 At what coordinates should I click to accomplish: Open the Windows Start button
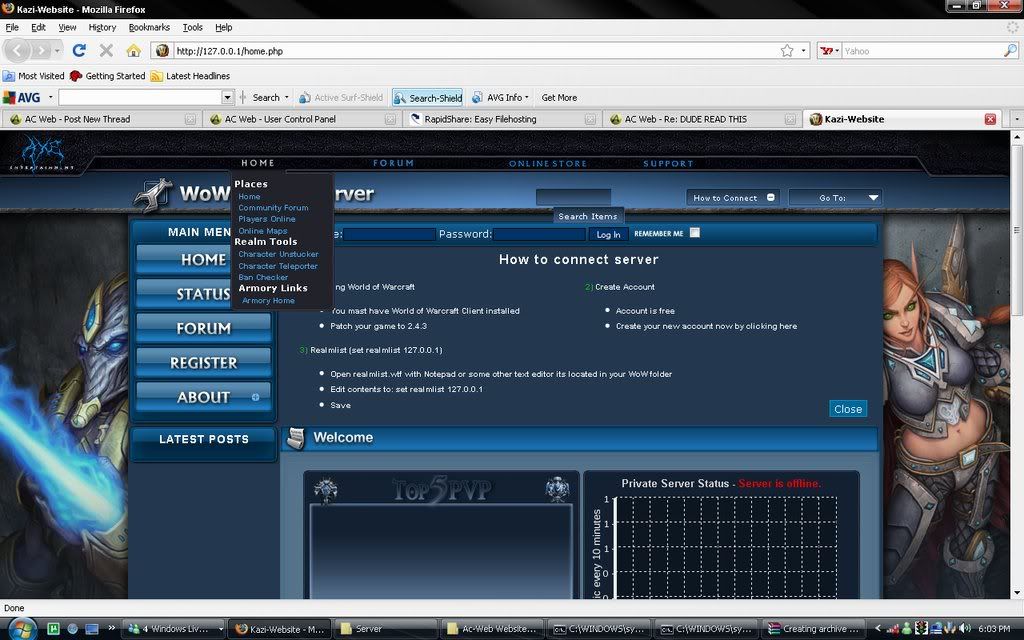22,628
